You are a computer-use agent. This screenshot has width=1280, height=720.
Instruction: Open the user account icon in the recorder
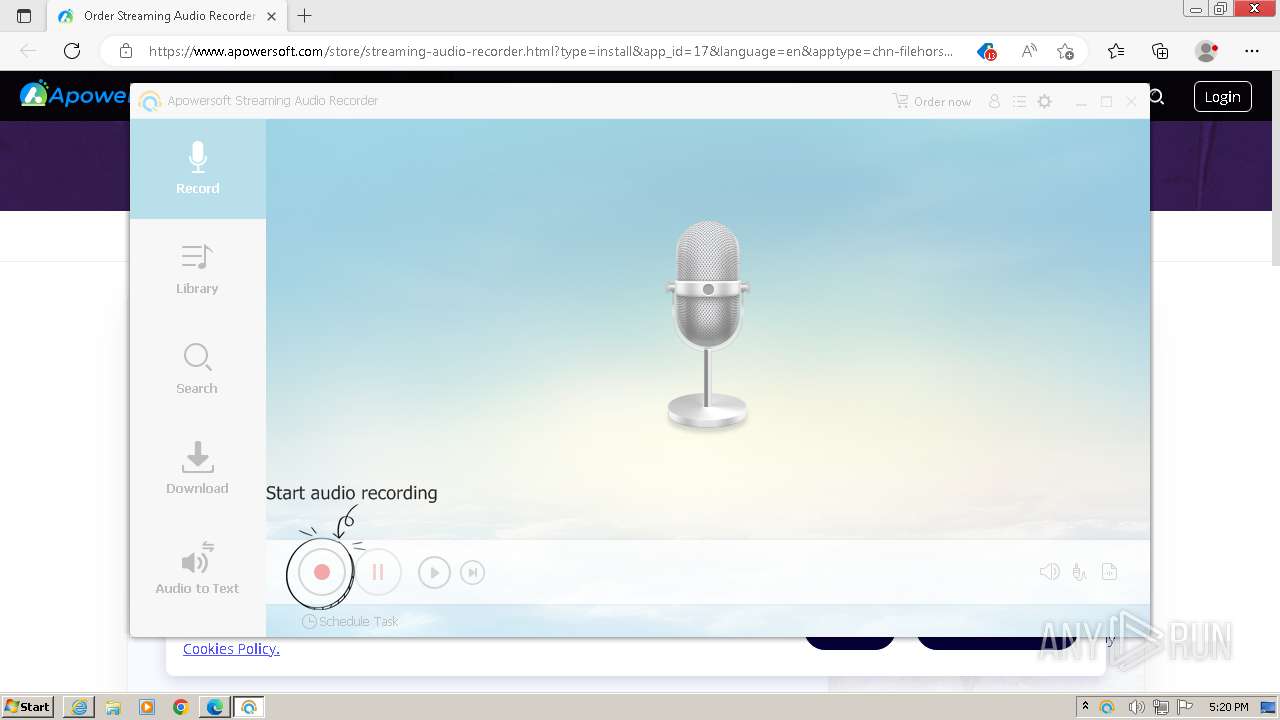tap(994, 101)
